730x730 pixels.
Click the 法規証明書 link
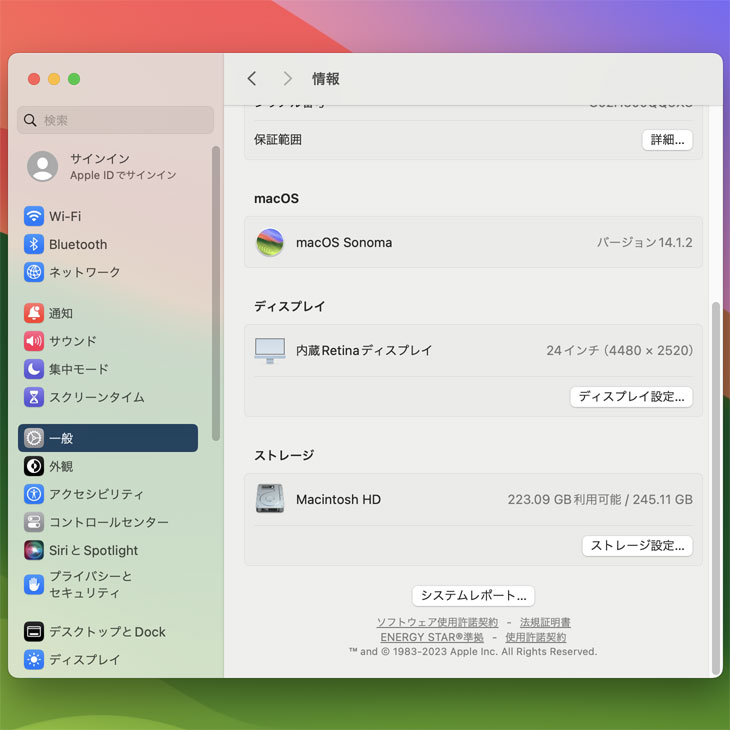pos(545,622)
